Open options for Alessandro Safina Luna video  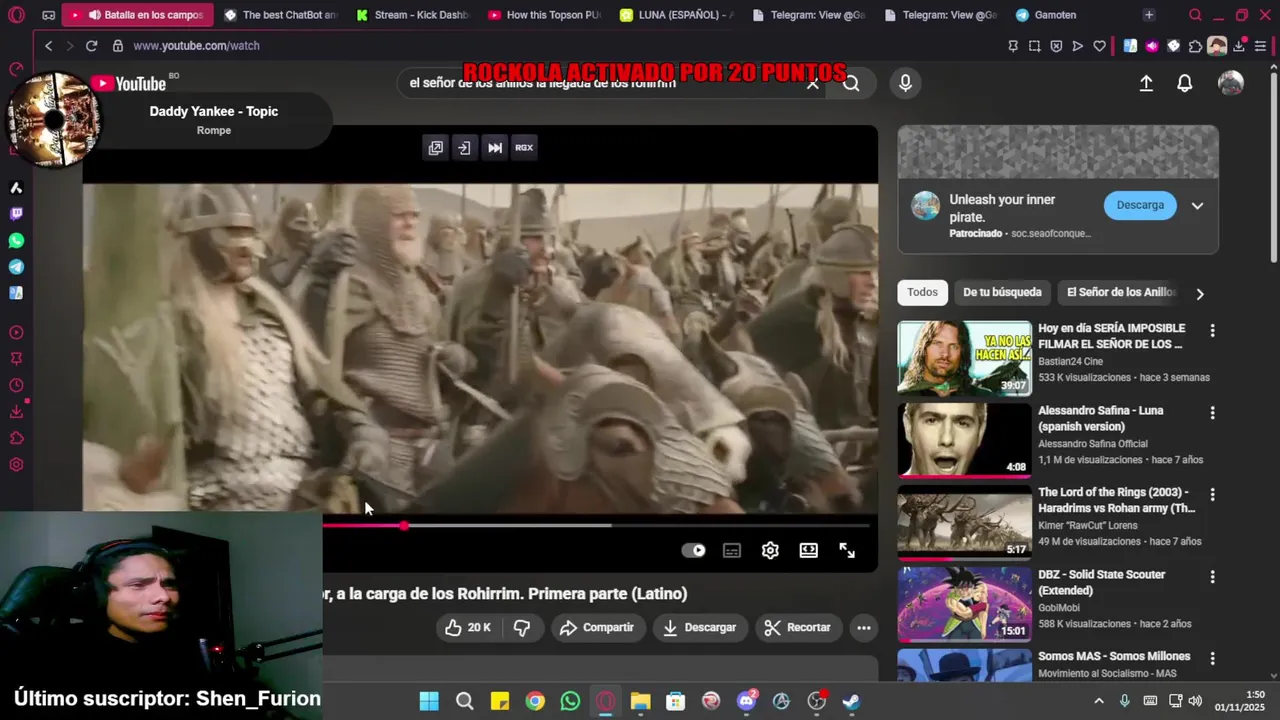coord(1212,412)
